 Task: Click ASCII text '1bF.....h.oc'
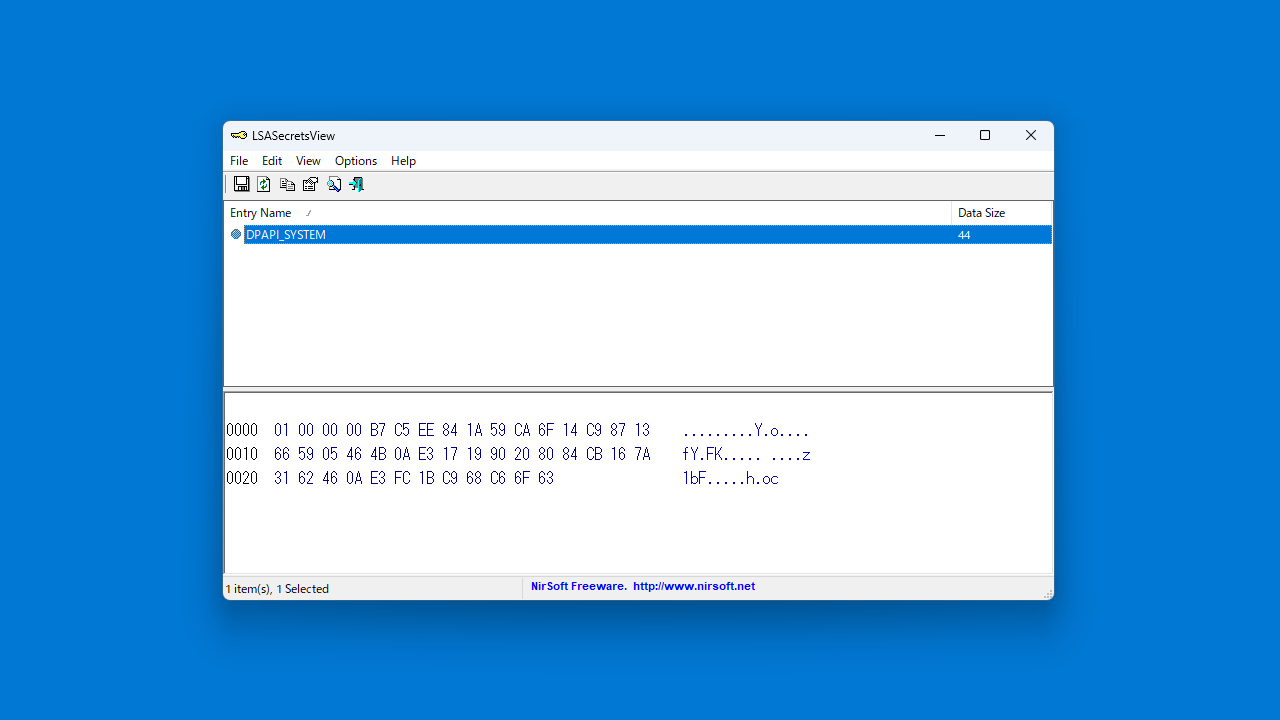click(730, 479)
